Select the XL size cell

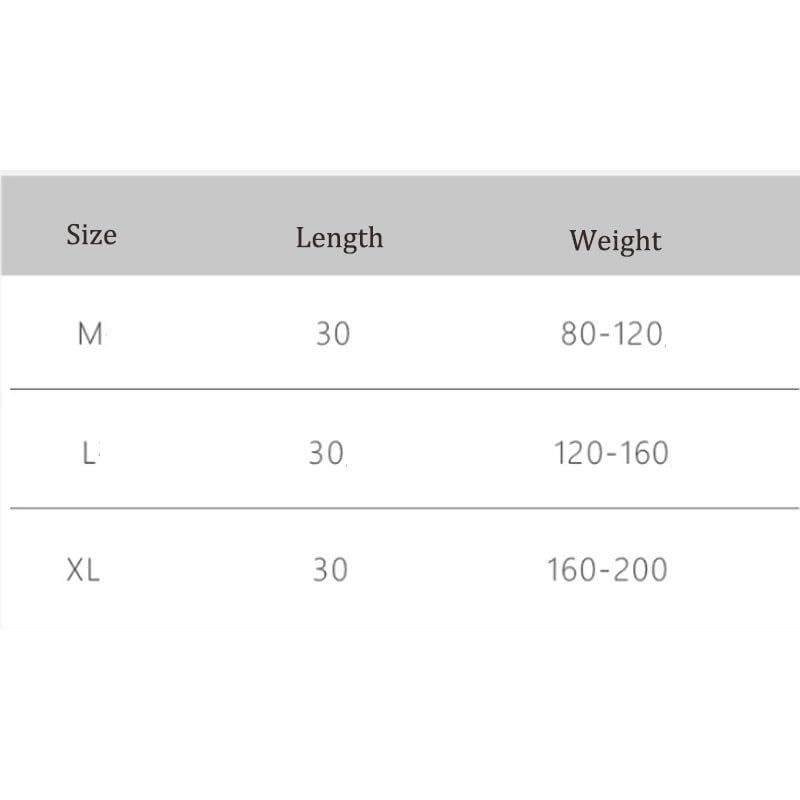pyautogui.click(x=83, y=569)
